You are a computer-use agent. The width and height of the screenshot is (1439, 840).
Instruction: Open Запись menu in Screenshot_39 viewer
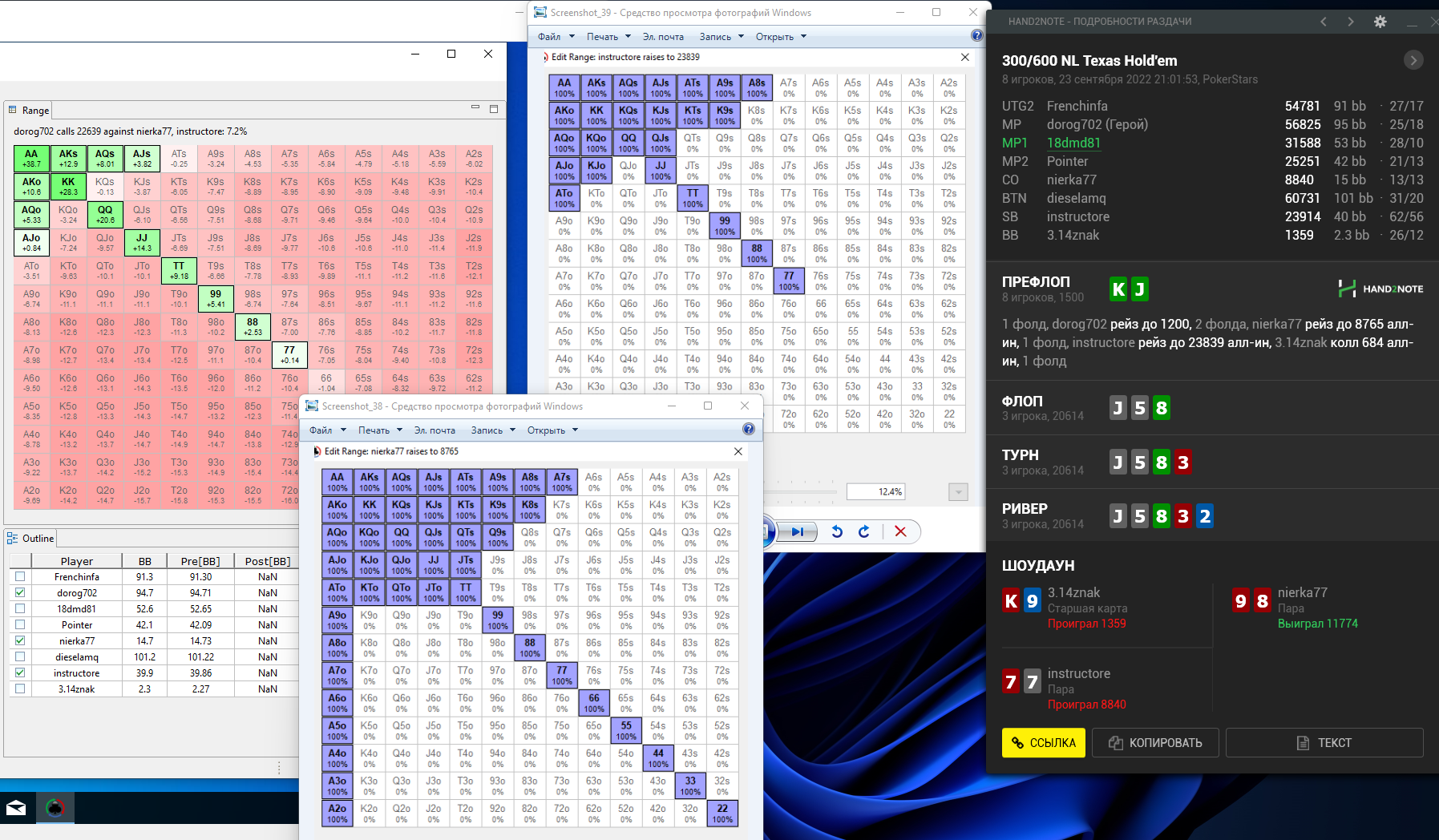pos(722,36)
